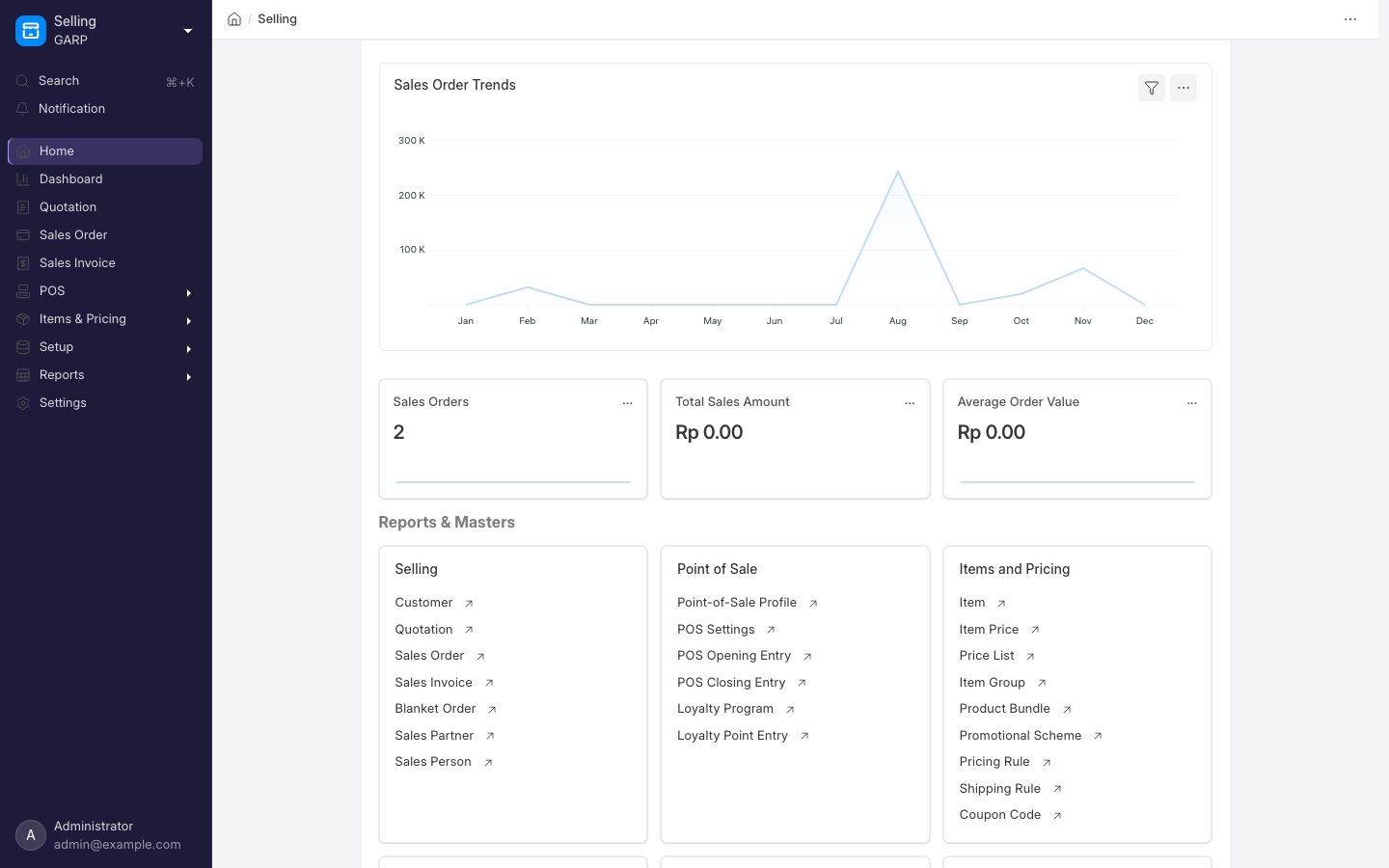Image resolution: width=1389 pixels, height=868 pixels.
Task: Open the Promotional Scheme link
Action: pyautogui.click(x=1020, y=736)
